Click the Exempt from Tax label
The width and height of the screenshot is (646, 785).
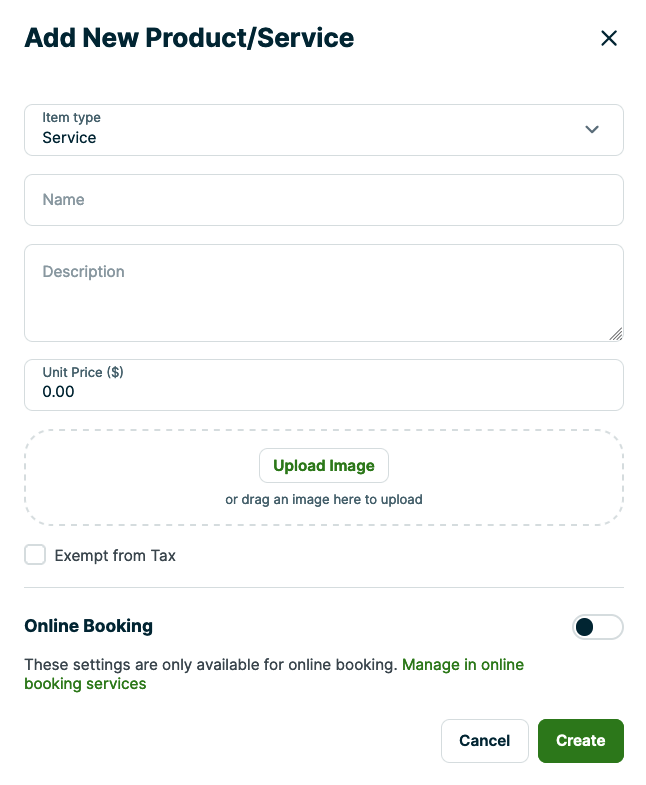coord(115,556)
